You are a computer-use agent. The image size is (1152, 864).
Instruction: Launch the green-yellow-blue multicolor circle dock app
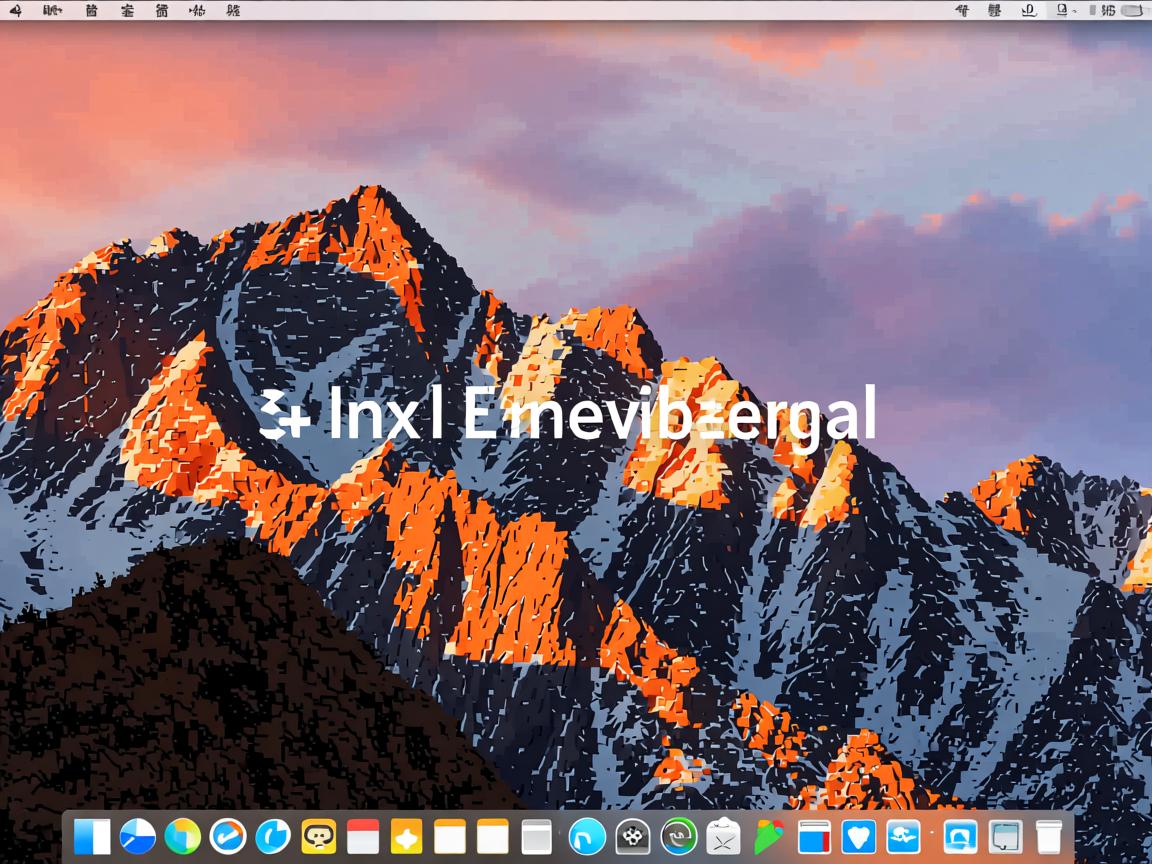click(x=182, y=837)
